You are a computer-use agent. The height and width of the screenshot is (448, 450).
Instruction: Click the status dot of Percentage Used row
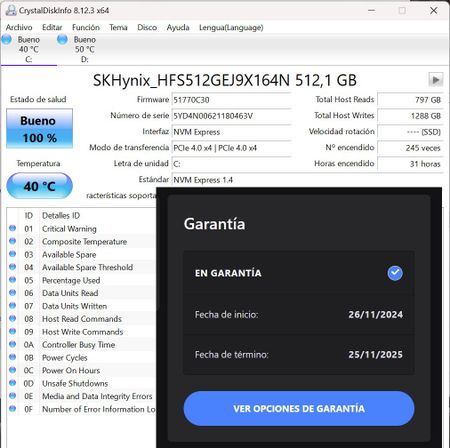(13, 279)
